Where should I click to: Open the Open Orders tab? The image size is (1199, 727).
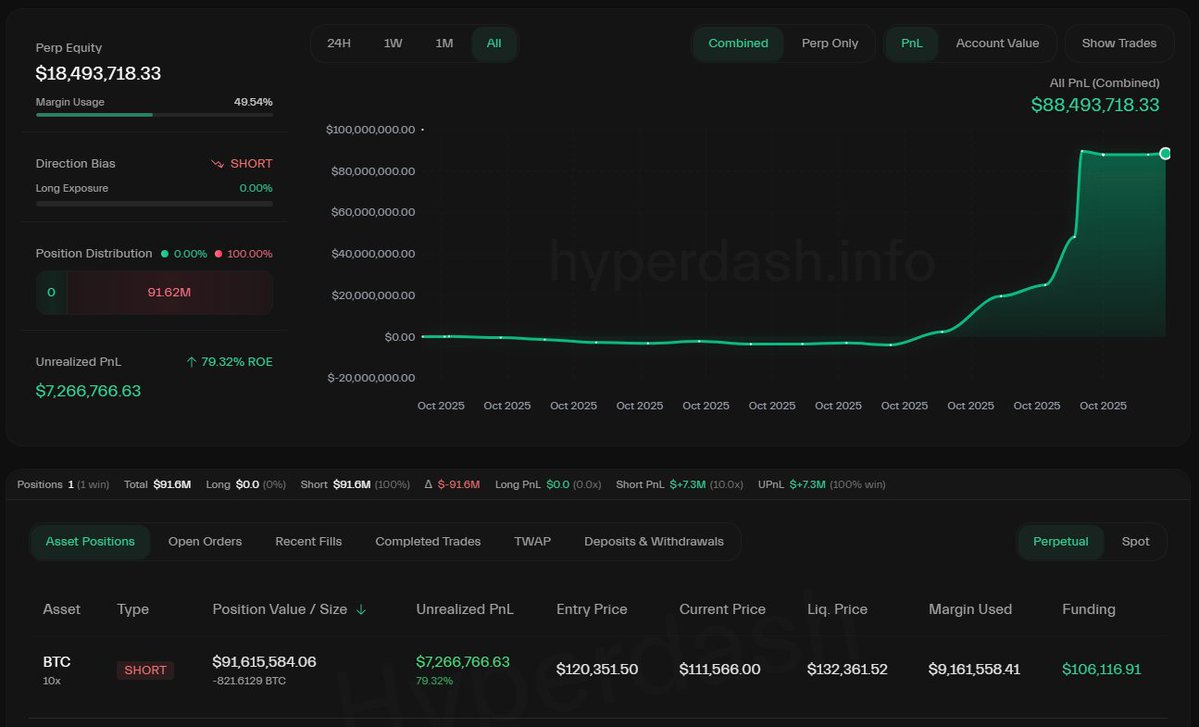click(205, 542)
